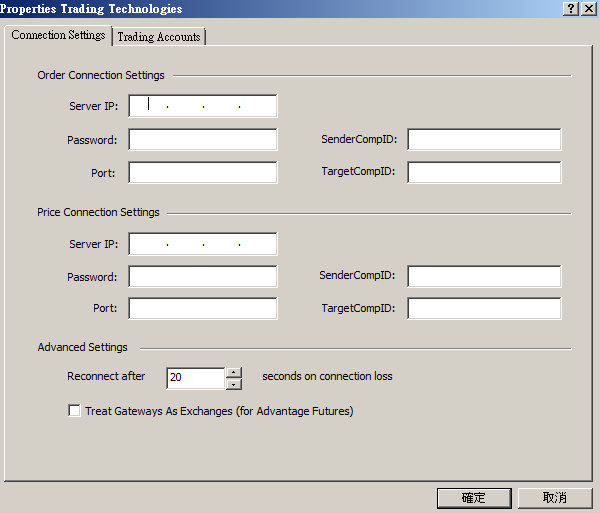Focus the Price Connection SenderCompID field
The image size is (600, 513).
click(484, 276)
